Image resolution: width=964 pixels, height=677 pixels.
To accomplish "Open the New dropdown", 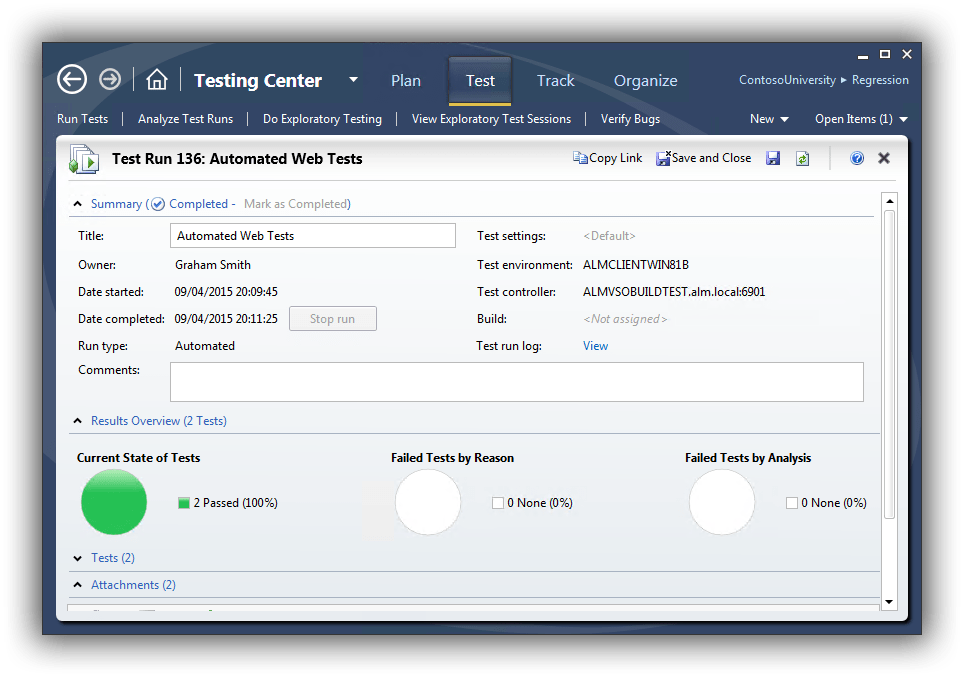I will [x=769, y=119].
